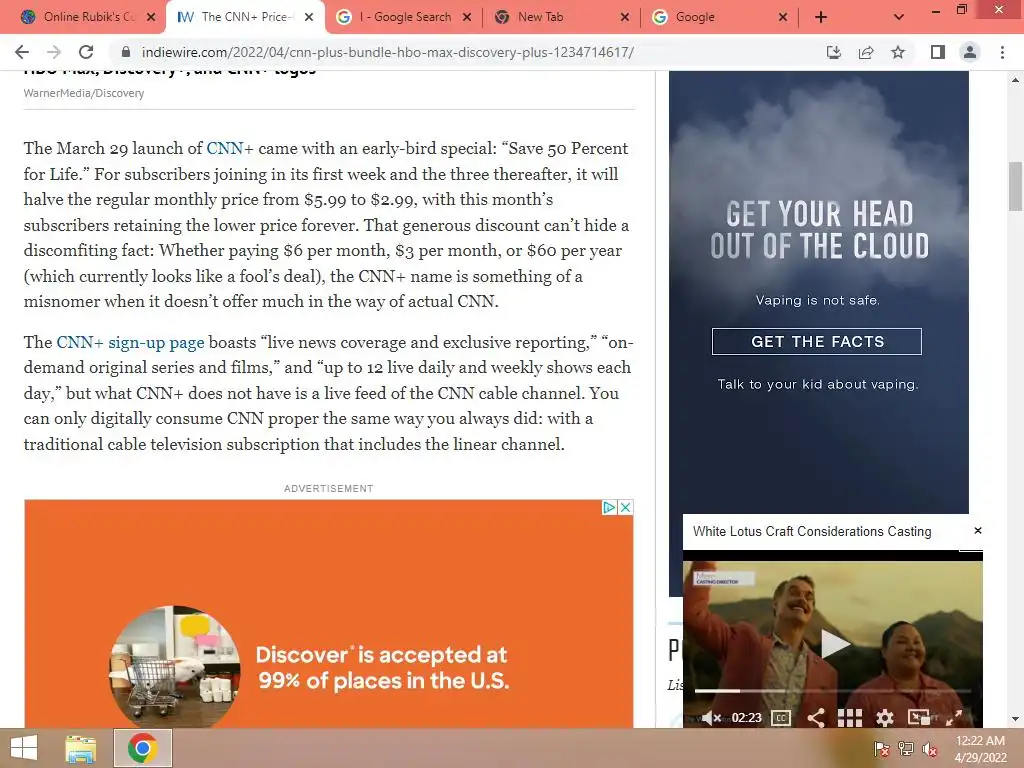Image resolution: width=1024 pixels, height=768 pixels.
Task: Open network status tray icon
Action: [906, 749]
